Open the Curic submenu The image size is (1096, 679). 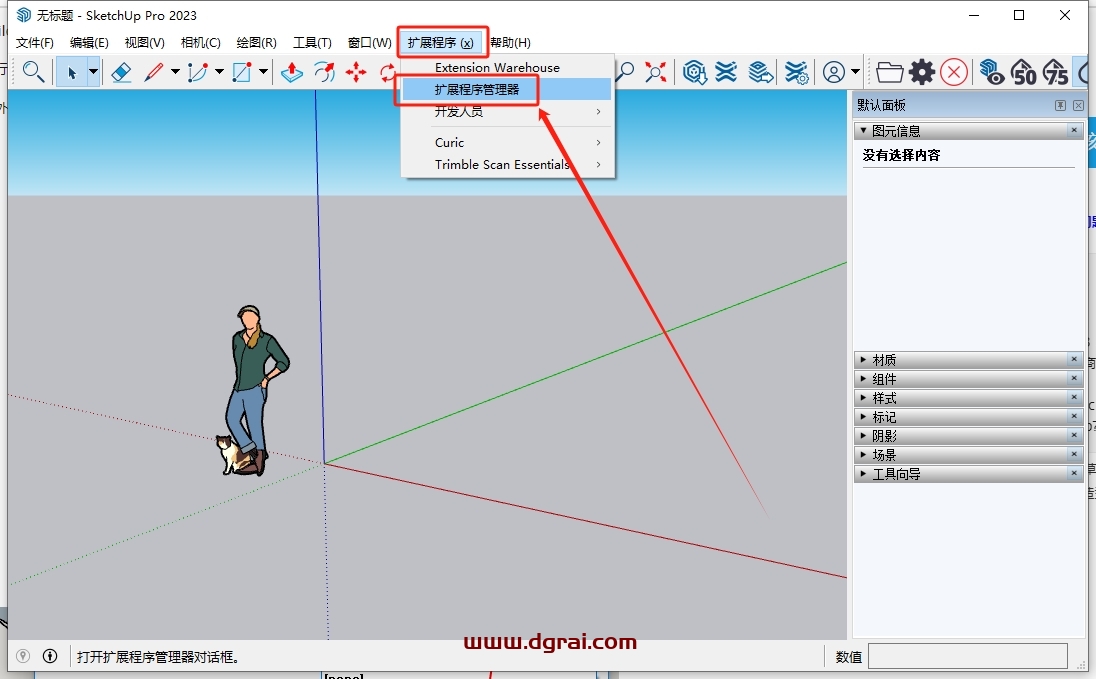tap(507, 143)
